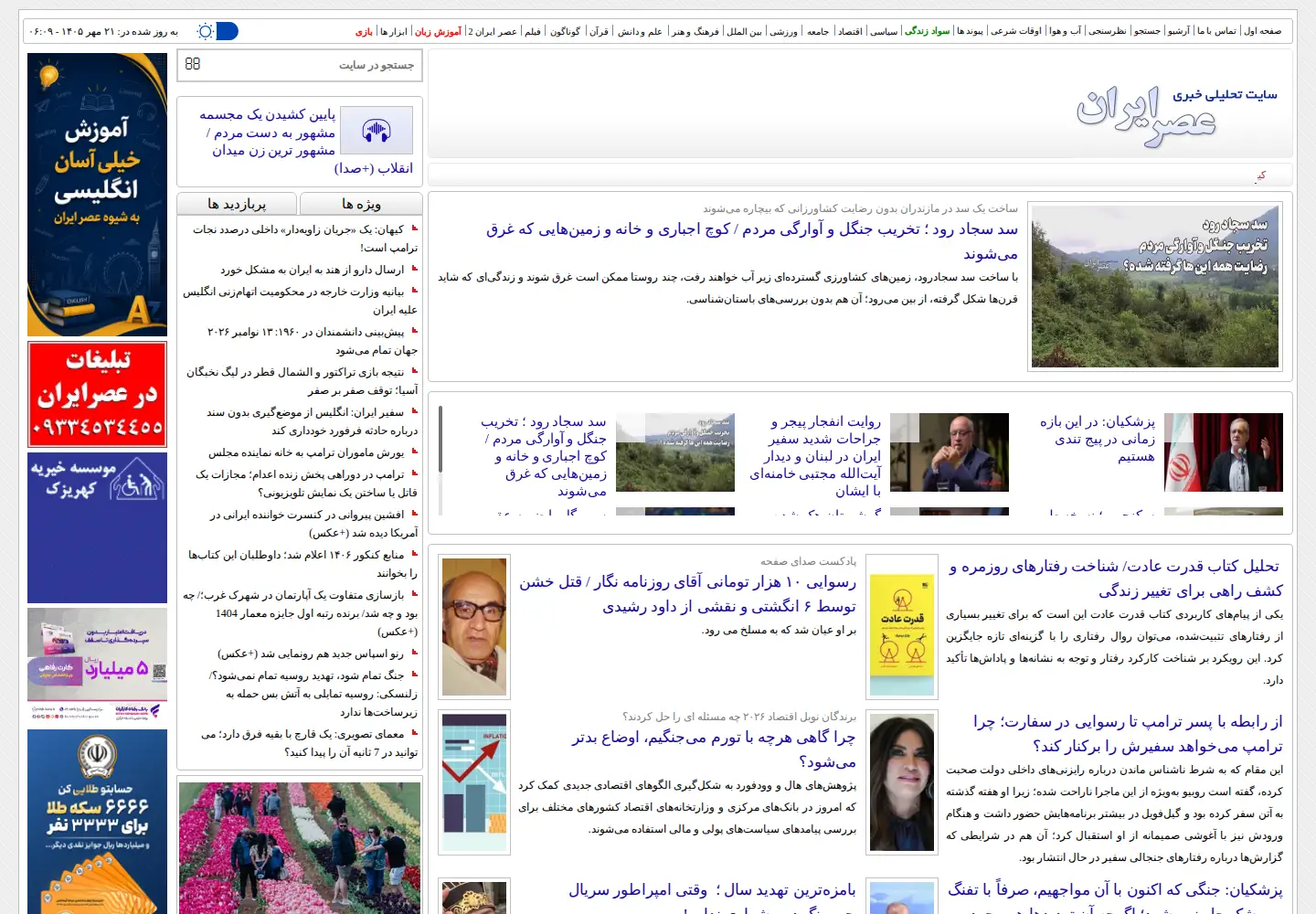Open the 'ورزشی' menu section

[x=783, y=31]
